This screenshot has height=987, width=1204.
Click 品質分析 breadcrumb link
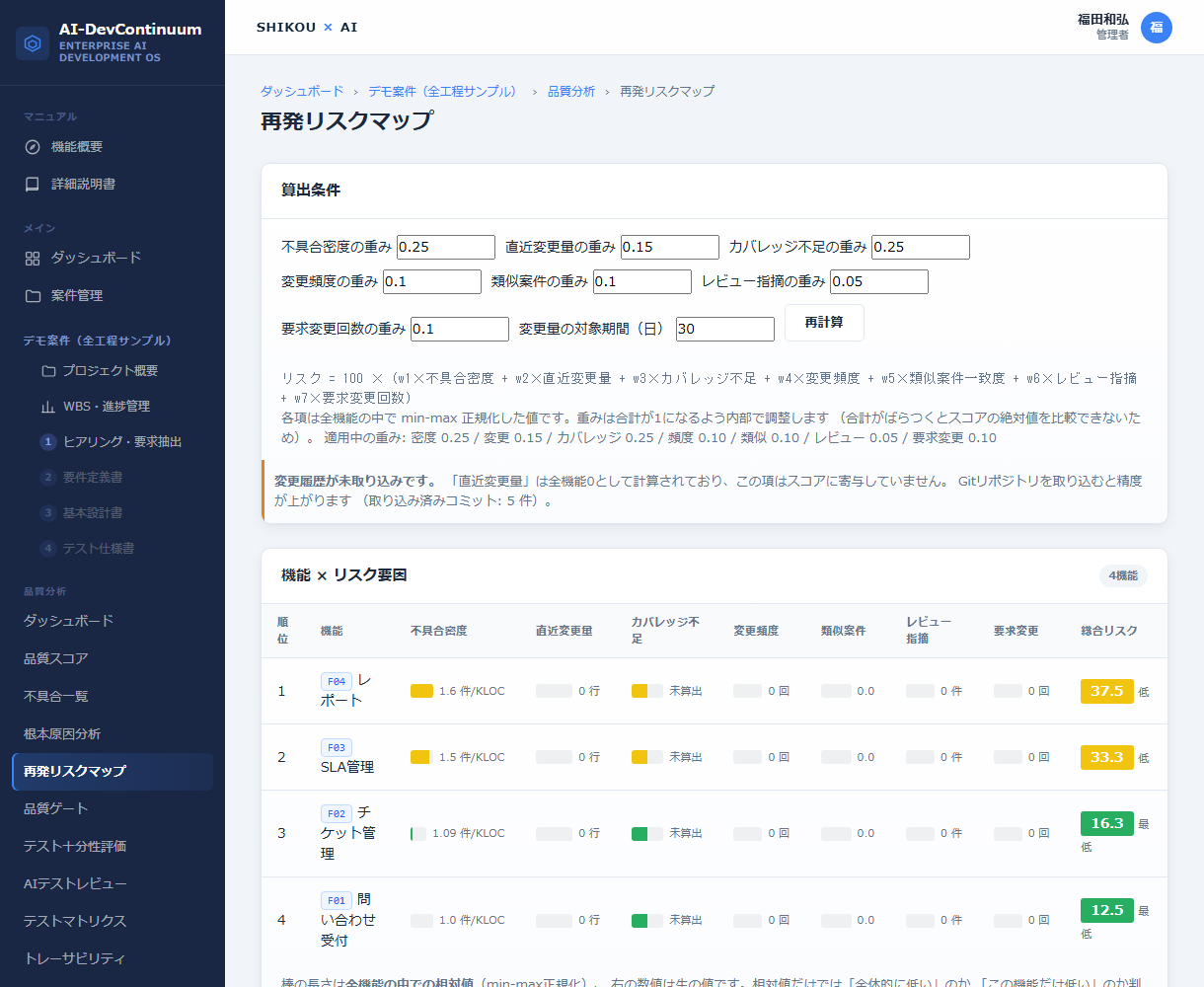pyautogui.click(x=571, y=91)
